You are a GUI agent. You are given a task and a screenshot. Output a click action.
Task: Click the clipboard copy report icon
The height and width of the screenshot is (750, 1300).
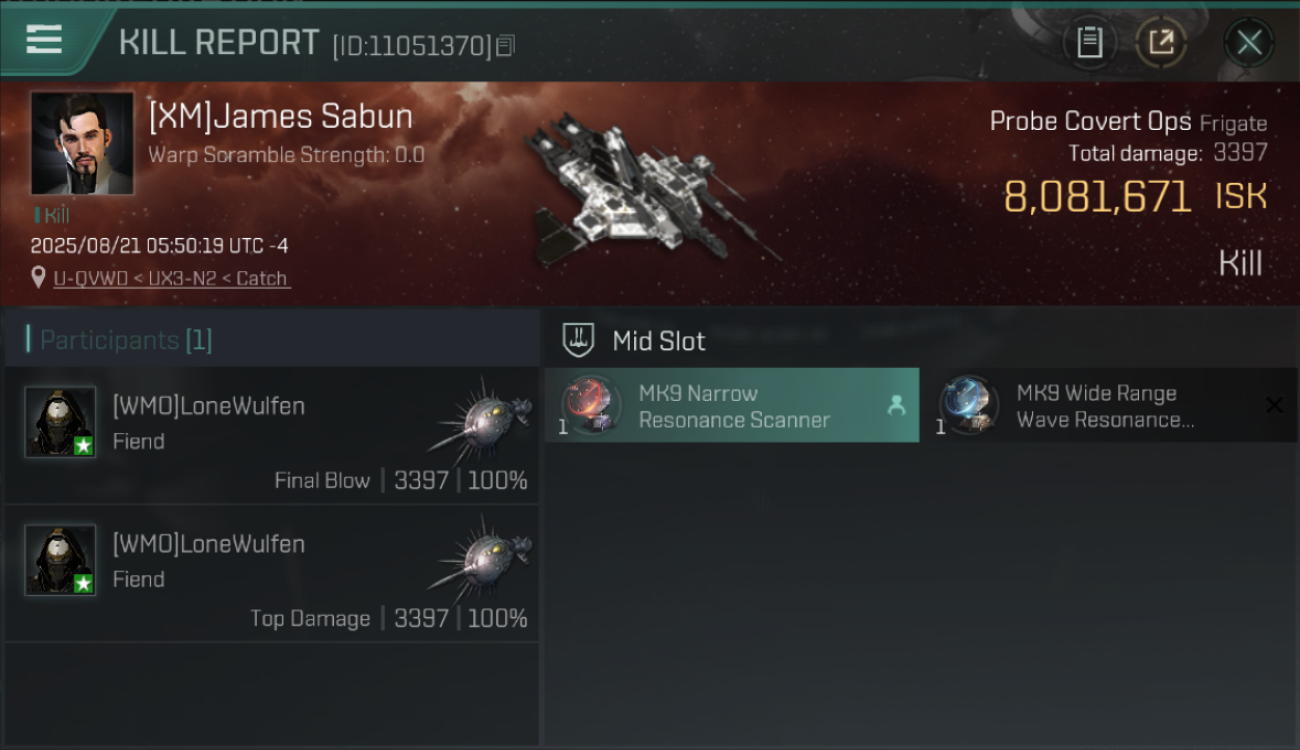click(x=1089, y=43)
